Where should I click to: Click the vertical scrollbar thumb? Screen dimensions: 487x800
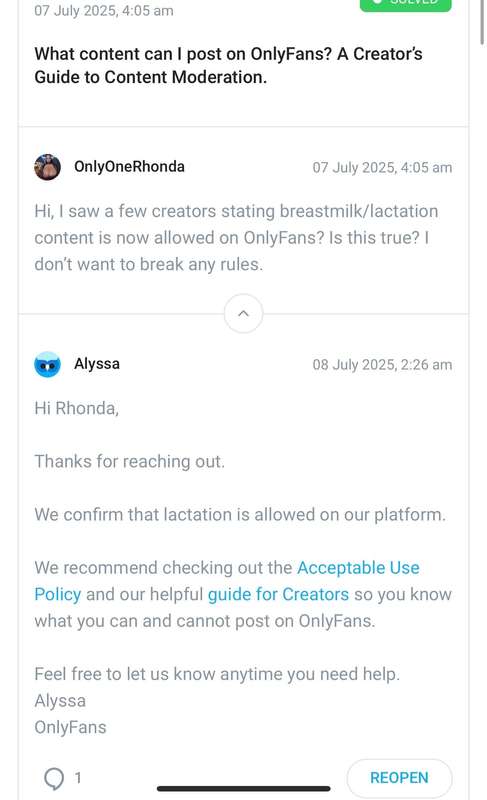(482, 21)
